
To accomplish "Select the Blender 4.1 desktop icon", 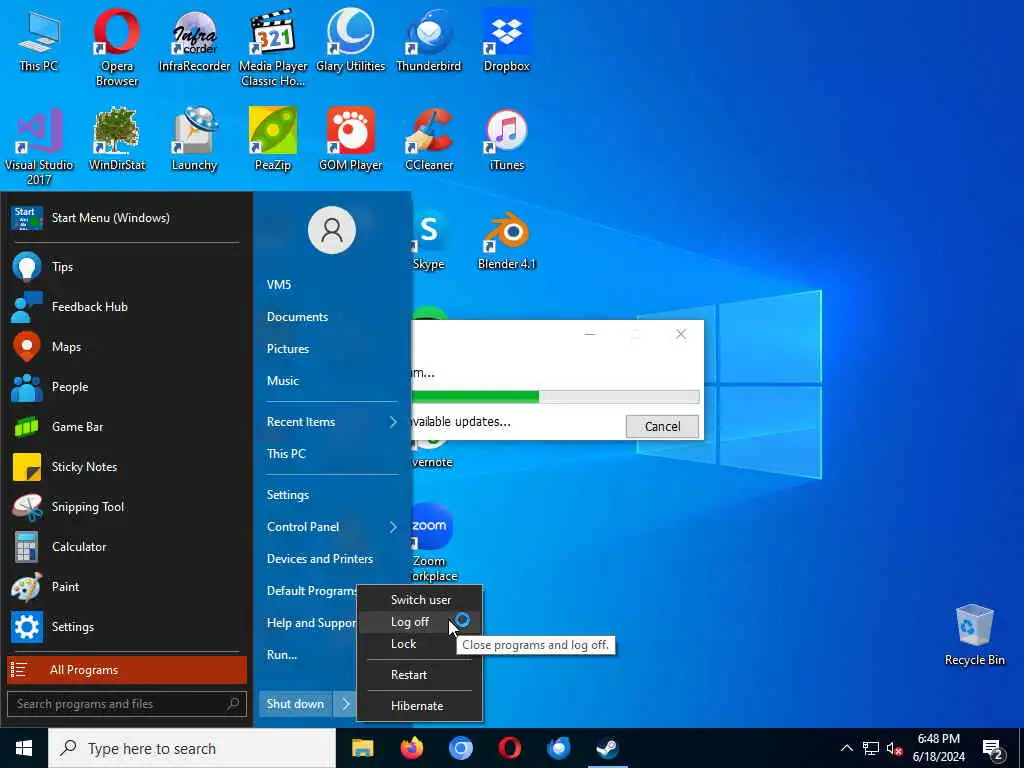I will click(x=507, y=240).
